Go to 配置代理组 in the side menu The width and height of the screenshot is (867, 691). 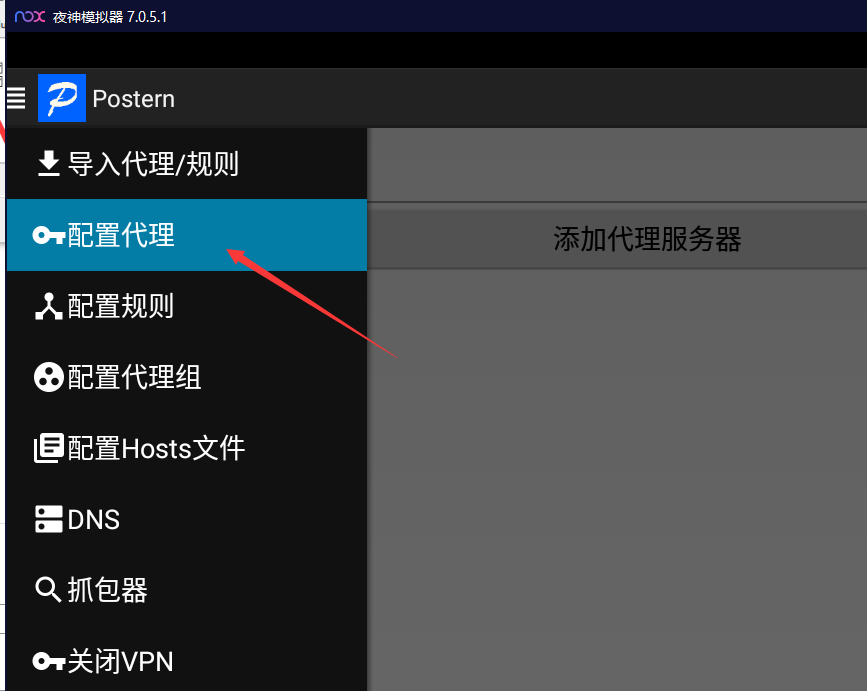click(x=134, y=378)
